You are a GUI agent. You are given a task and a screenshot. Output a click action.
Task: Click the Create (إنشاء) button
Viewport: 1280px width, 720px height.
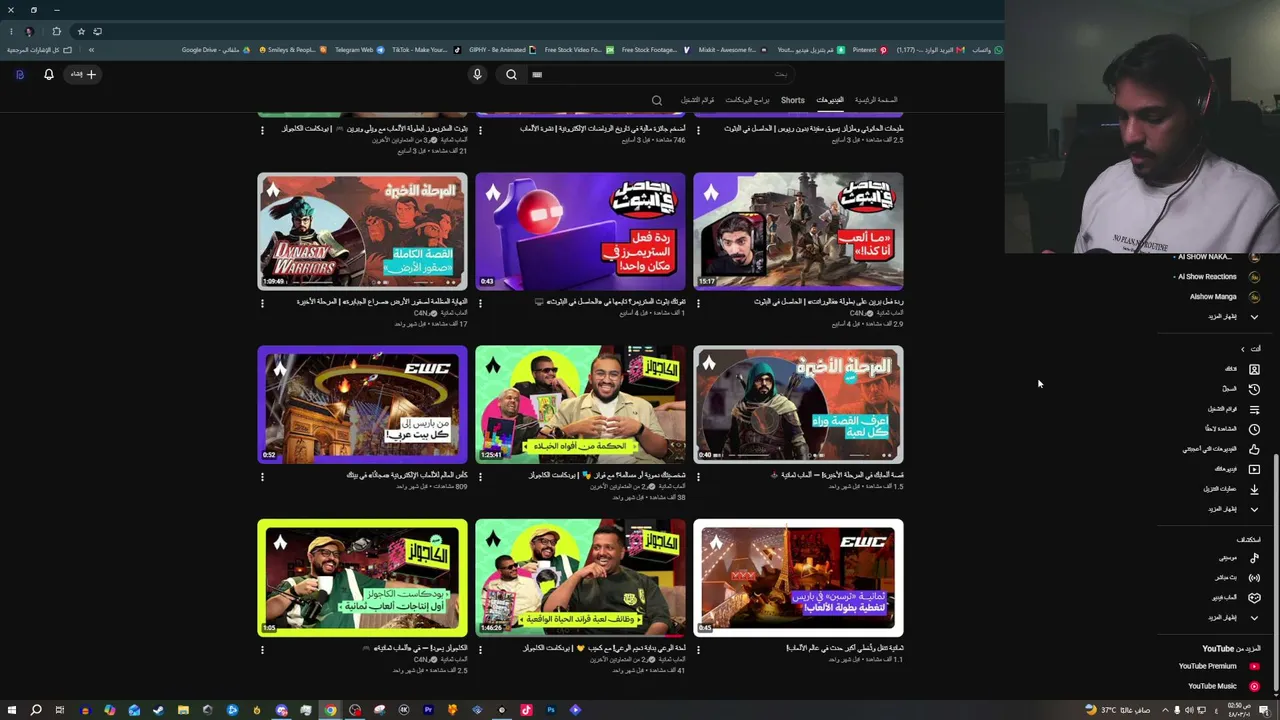83,74
